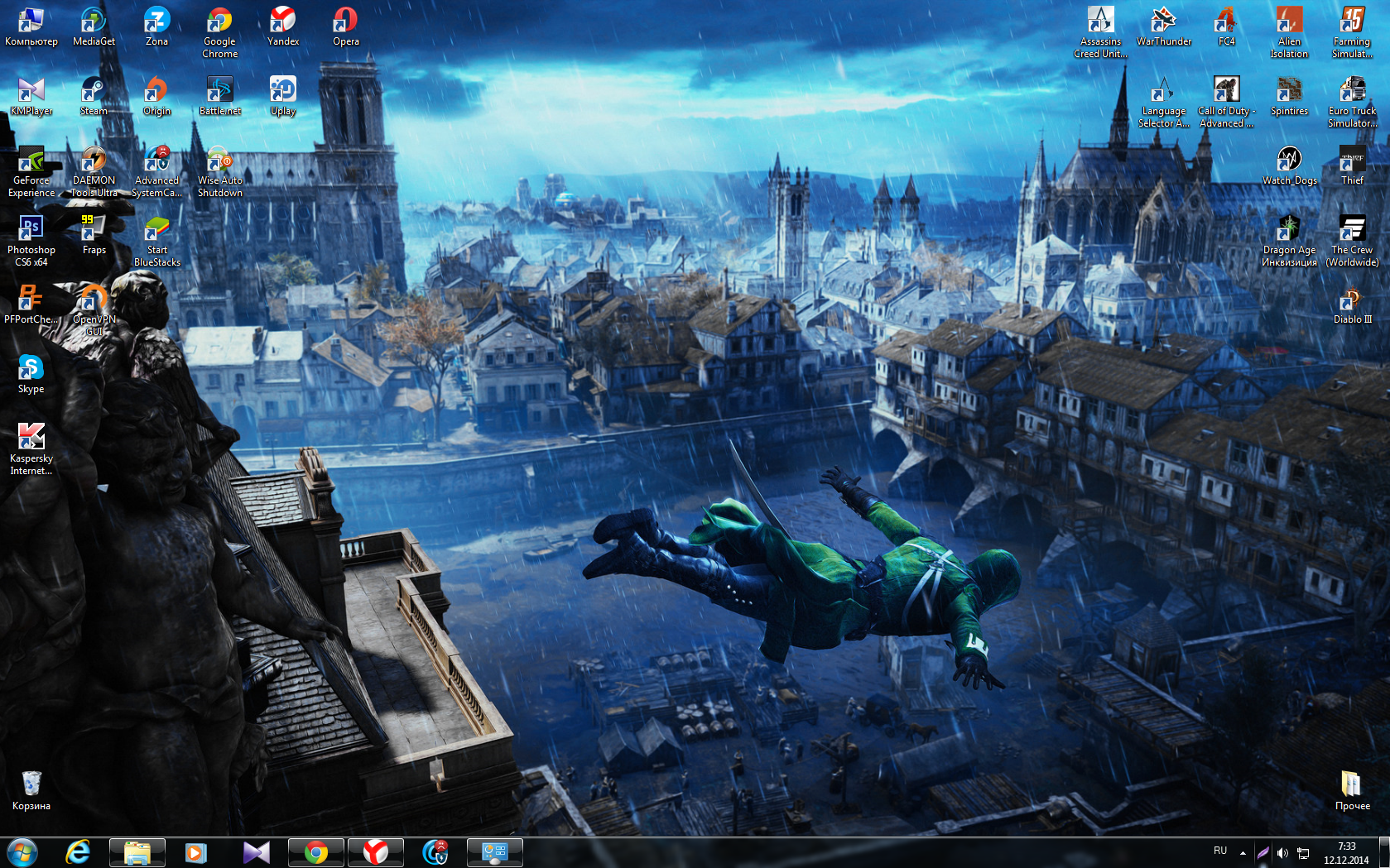Open Advanced SystemCare taskbar icon
Image resolution: width=1390 pixels, height=868 pixels.
pos(435,852)
